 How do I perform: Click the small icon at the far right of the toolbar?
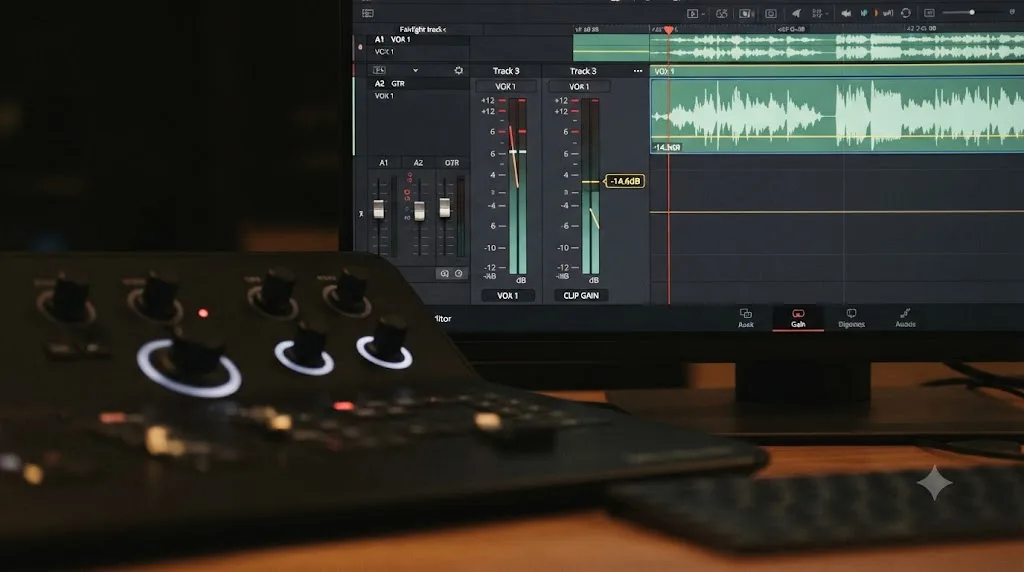pos(1012,12)
